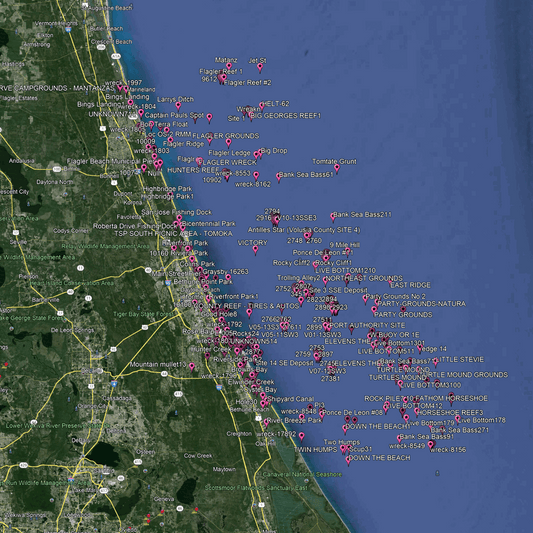This screenshot has height=533, width=533.
Task: Click the BIG GEORGES REEF1 label
Action: [x=287, y=116]
